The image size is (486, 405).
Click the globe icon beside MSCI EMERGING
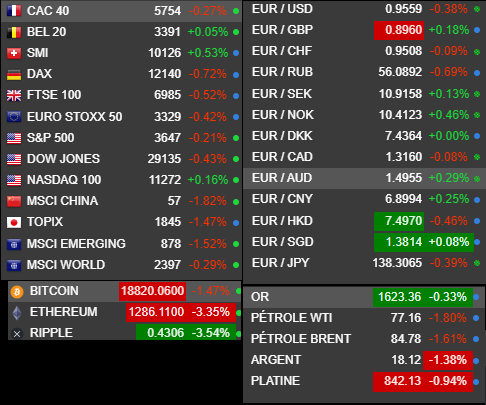14,244
